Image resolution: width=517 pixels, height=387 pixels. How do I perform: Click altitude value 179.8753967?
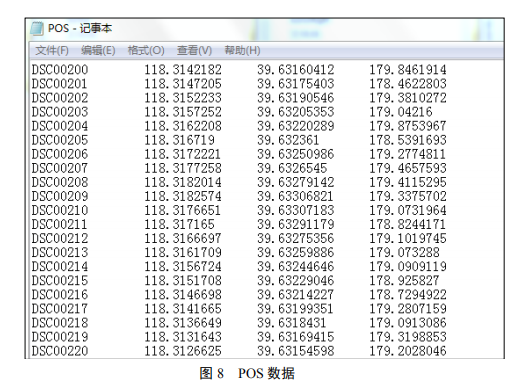click(408, 126)
